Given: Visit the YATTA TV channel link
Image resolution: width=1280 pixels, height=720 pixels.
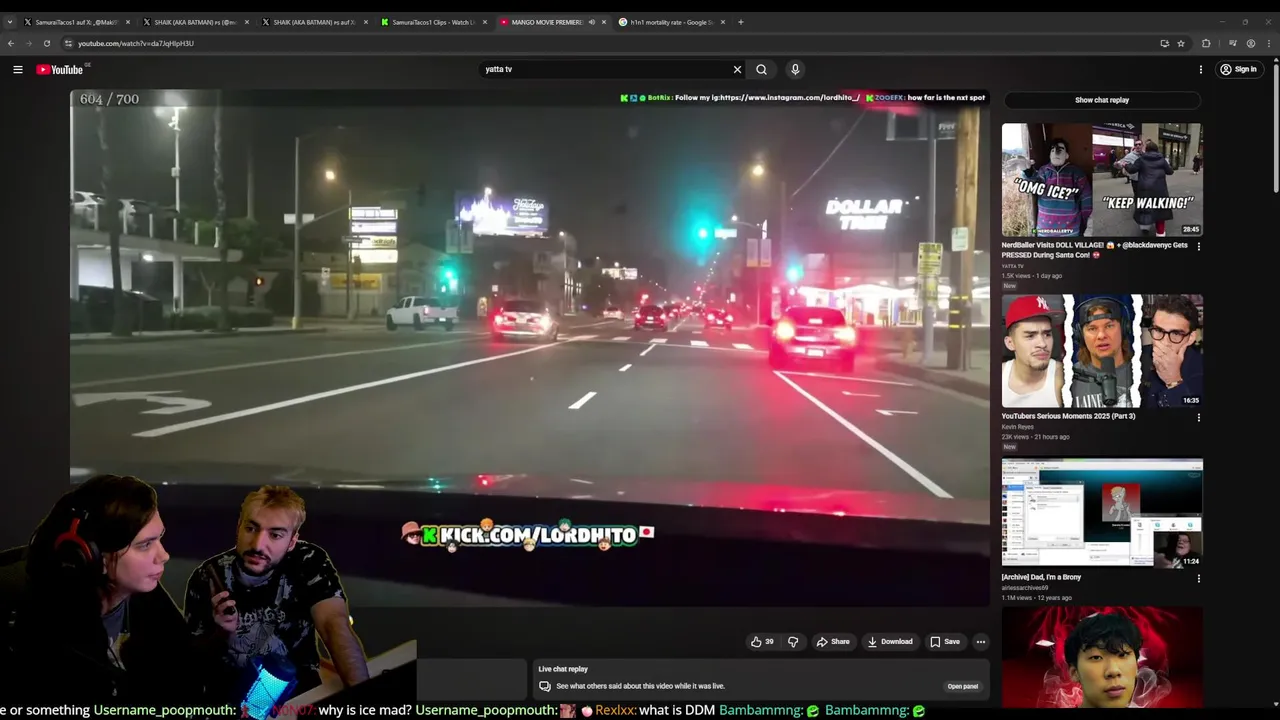Looking at the screenshot, I should click(1012, 266).
